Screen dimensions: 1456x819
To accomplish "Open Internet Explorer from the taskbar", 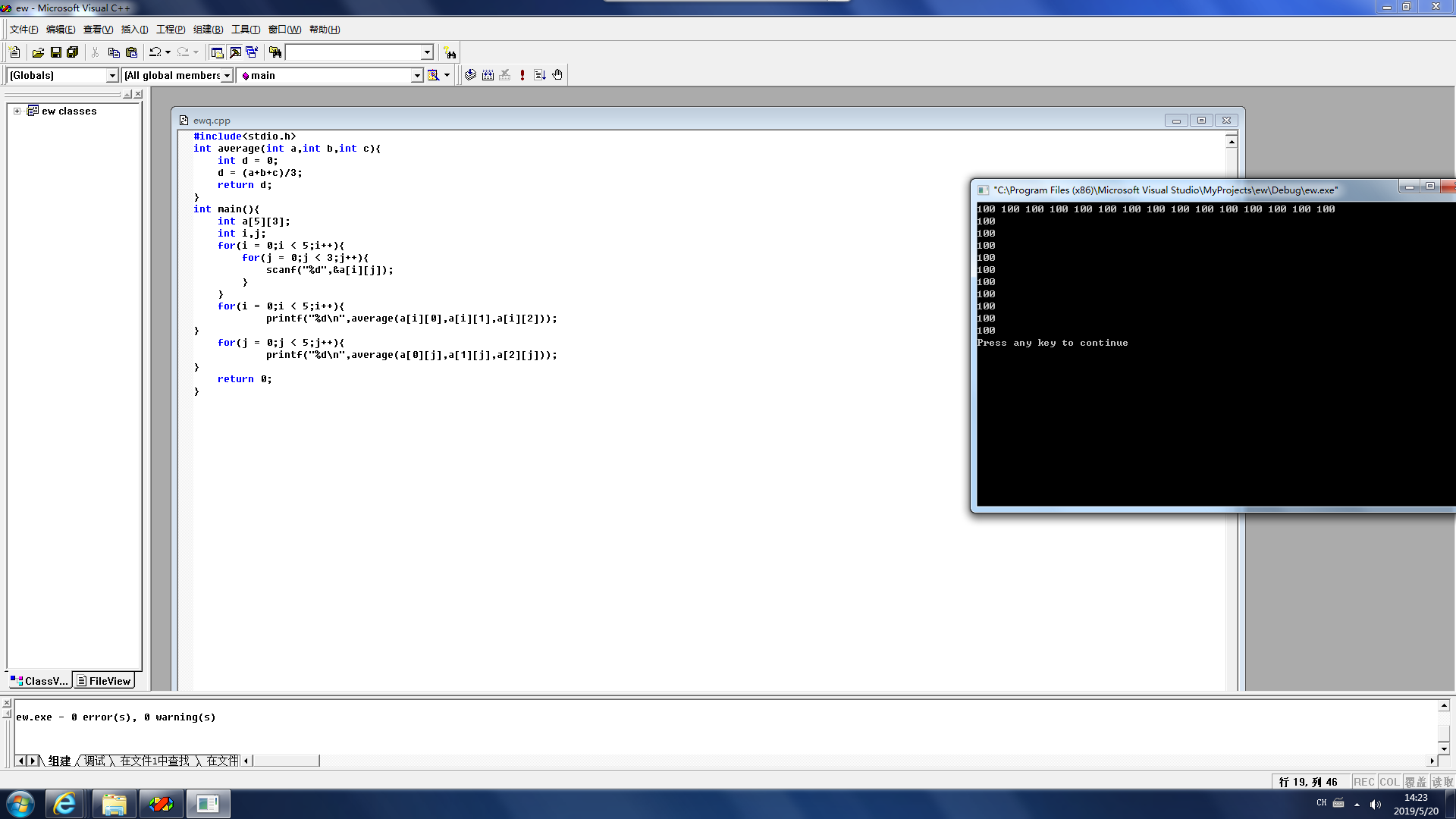I will tap(64, 804).
